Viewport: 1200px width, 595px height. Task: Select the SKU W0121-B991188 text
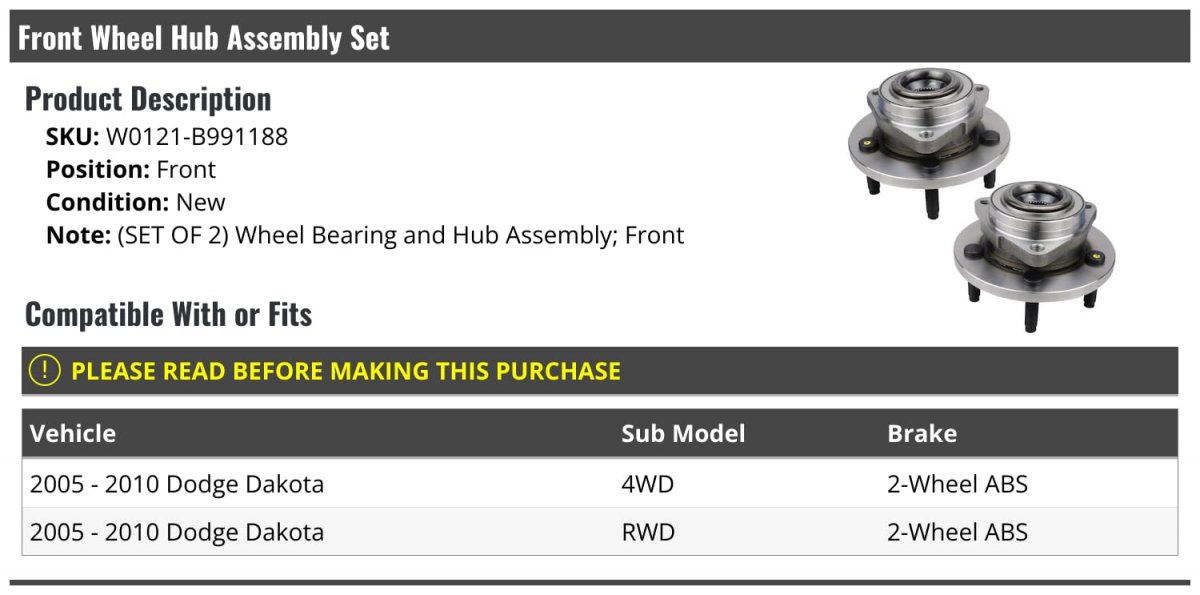(167, 137)
